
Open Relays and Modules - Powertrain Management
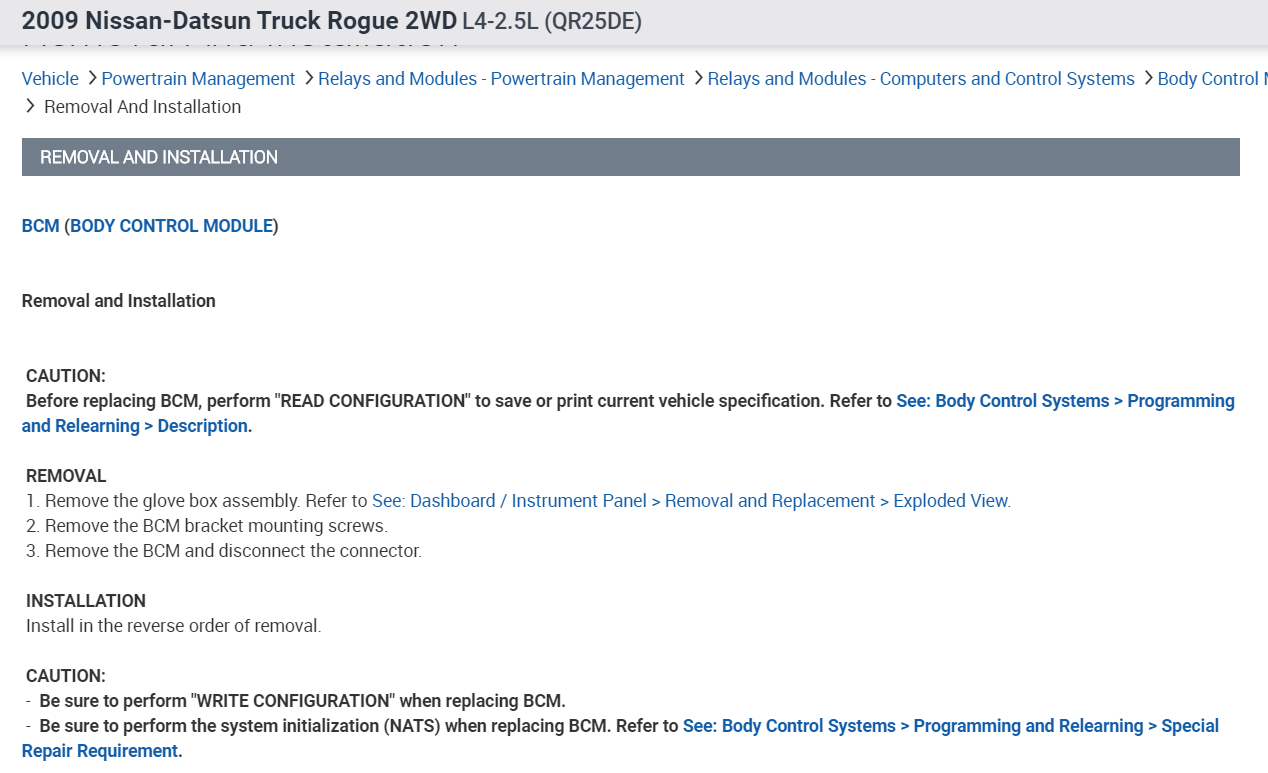501,79
